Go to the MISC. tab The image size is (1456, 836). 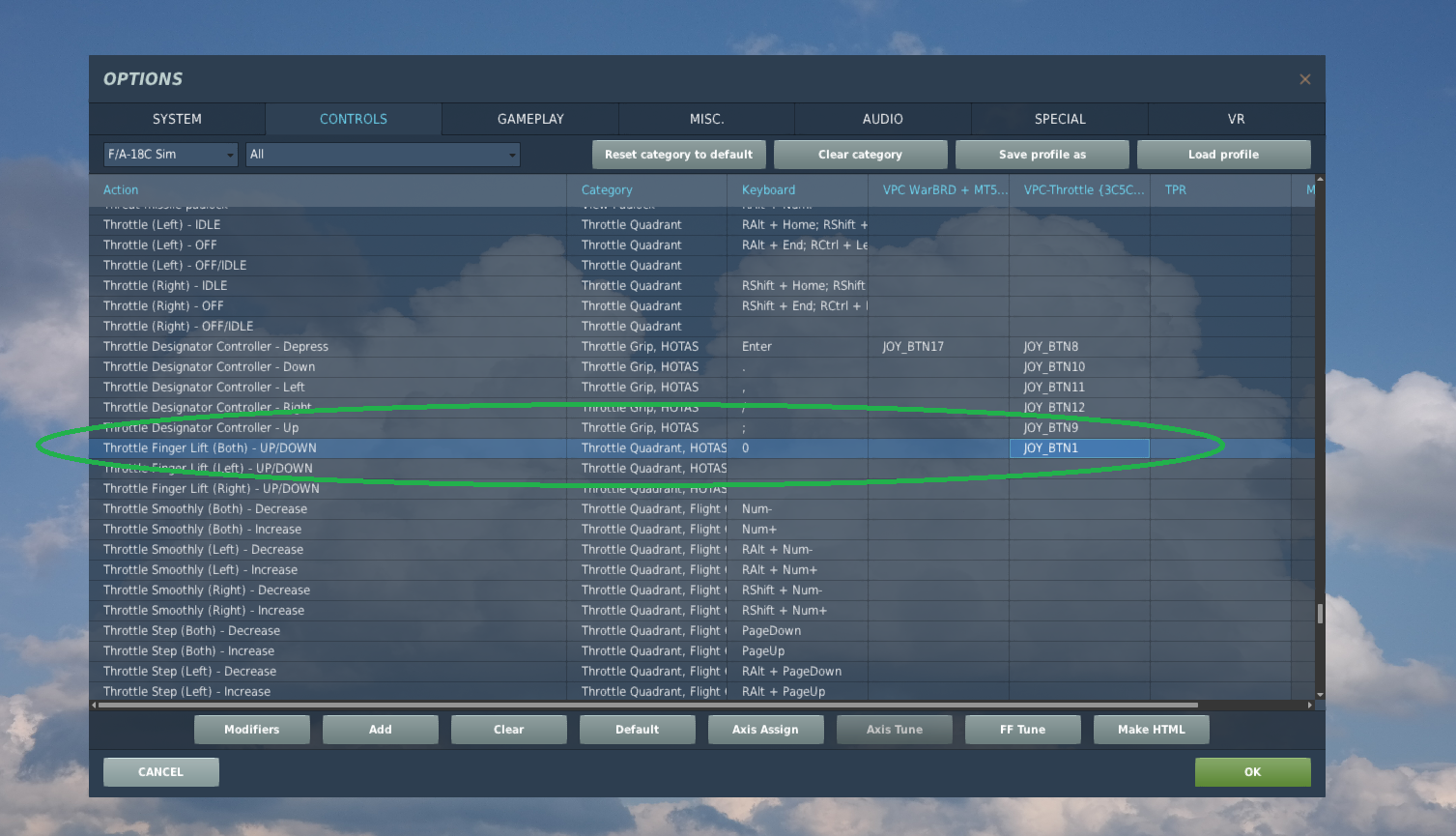click(x=706, y=119)
